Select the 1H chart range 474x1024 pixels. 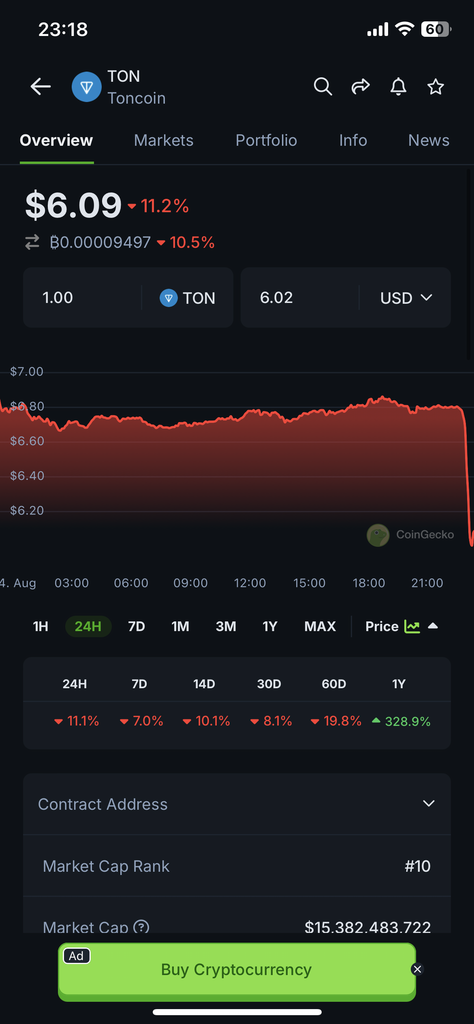(x=40, y=626)
